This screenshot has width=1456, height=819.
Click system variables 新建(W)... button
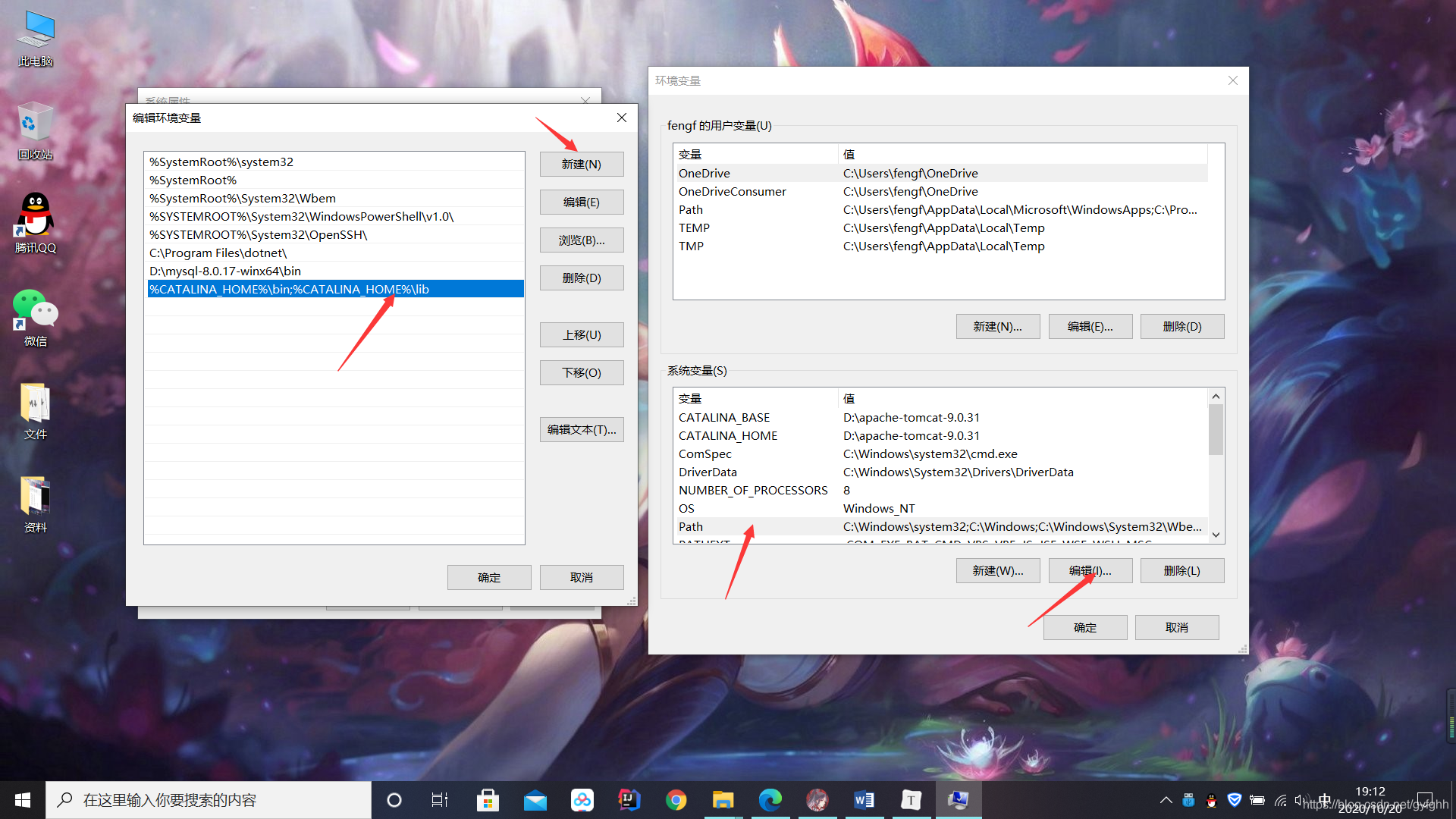pos(998,571)
